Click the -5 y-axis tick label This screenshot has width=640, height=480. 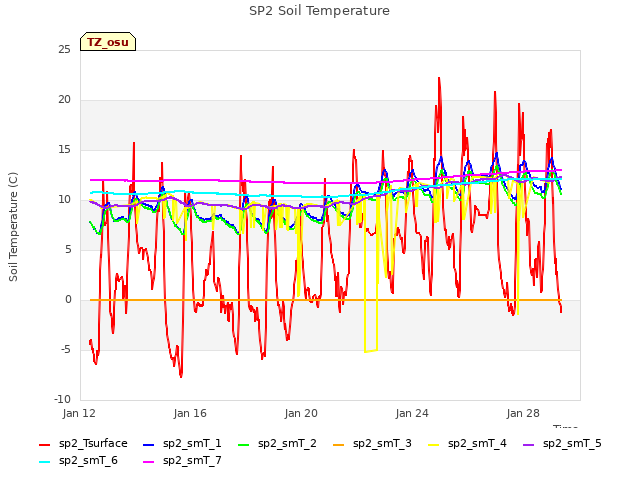coord(66,350)
